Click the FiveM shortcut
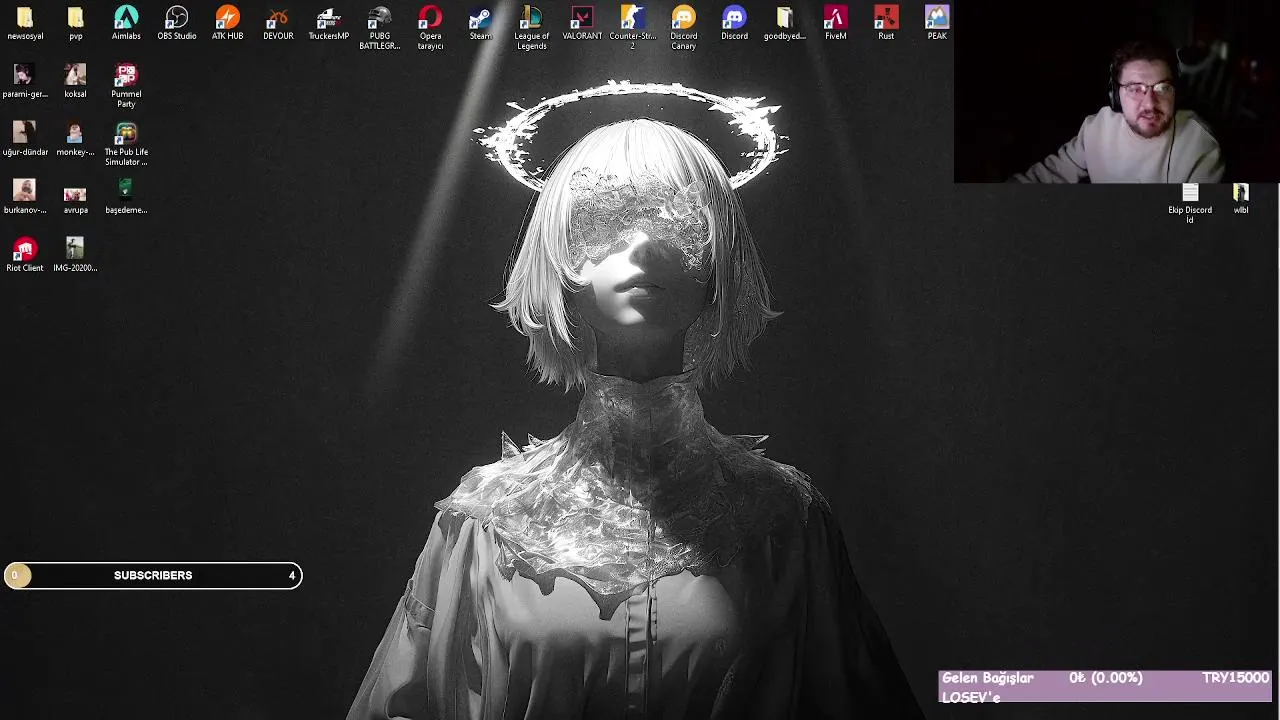The width and height of the screenshot is (1280, 720). pos(835,23)
